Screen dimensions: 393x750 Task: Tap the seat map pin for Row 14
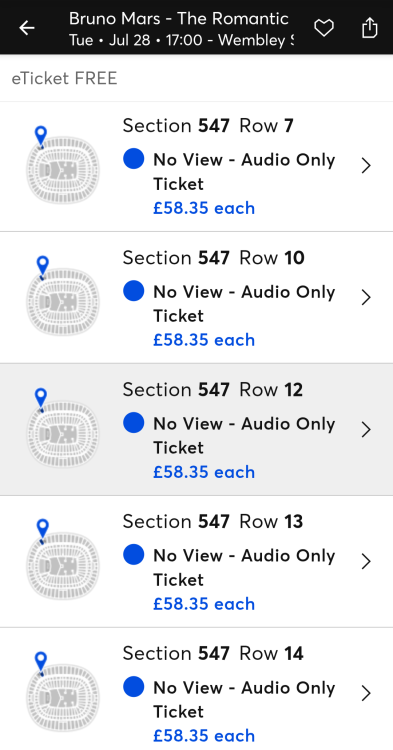(x=41, y=662)
